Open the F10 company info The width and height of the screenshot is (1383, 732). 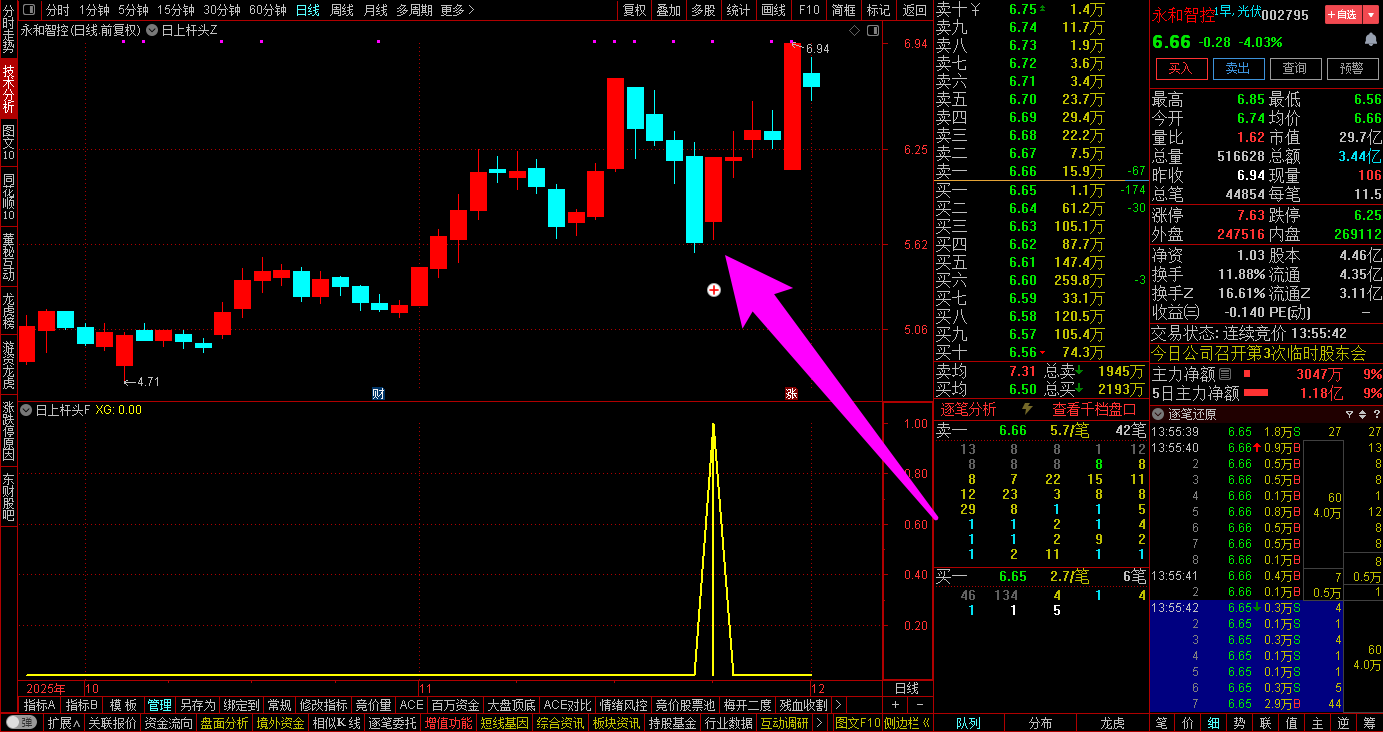coord(809,10)
